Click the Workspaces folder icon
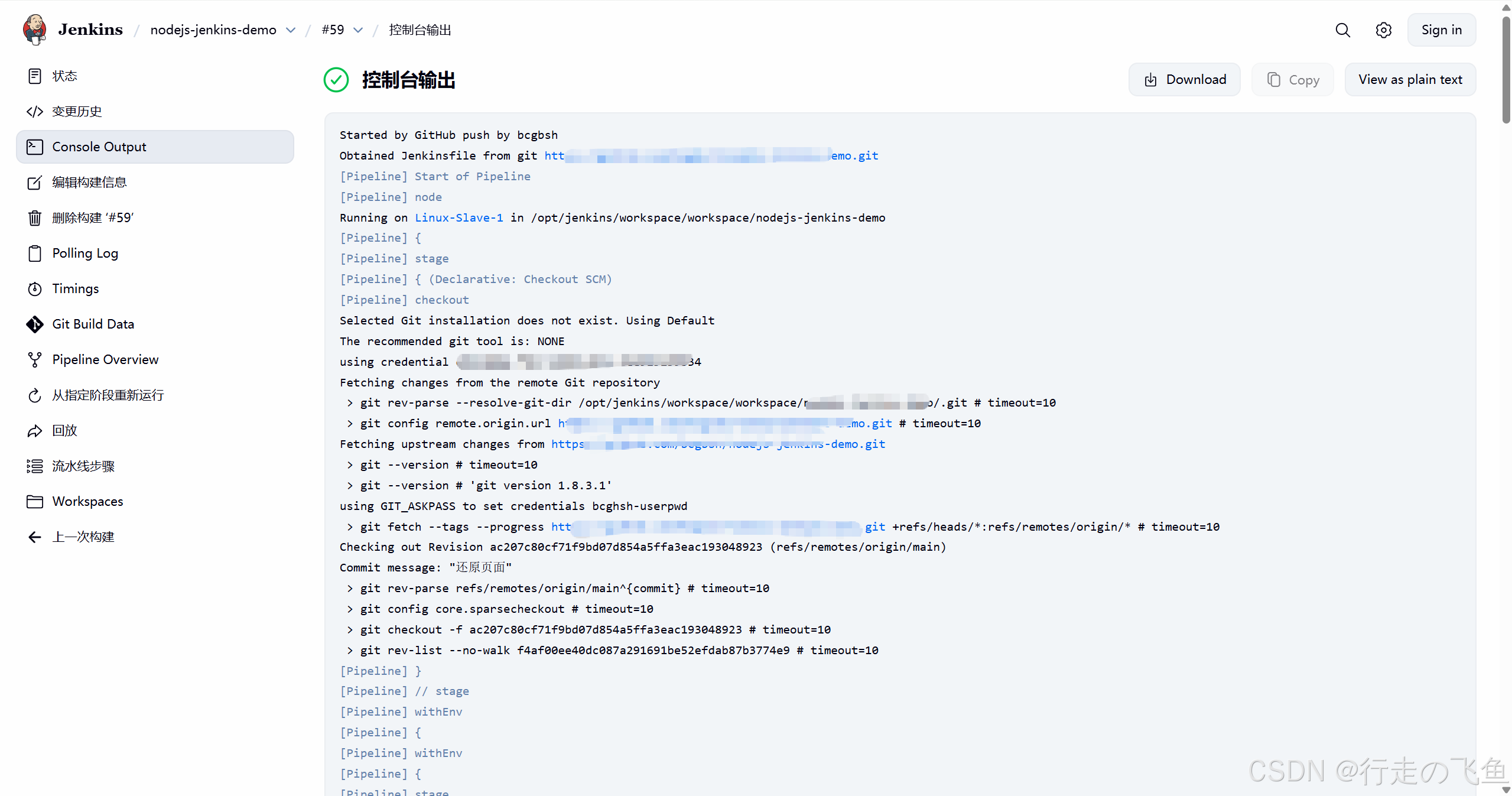1512x796 pixels. [x=35, y=502]
